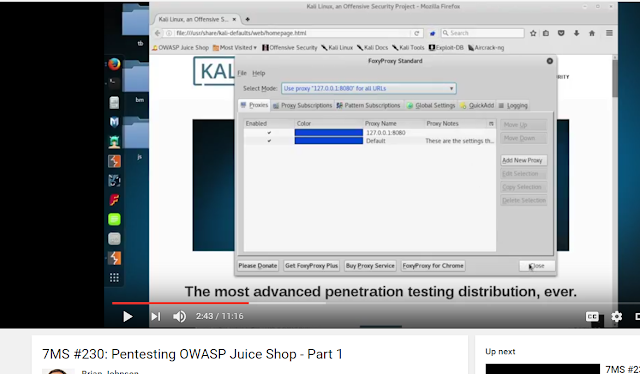Bookmark this page with the star icon
This screenshot has height=374, width=640.
click(533, 33)
